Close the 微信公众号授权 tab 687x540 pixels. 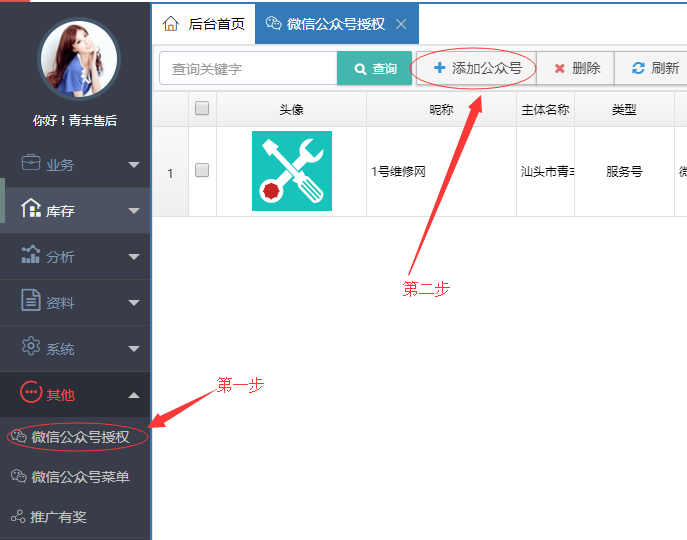[x=401, y=24]
